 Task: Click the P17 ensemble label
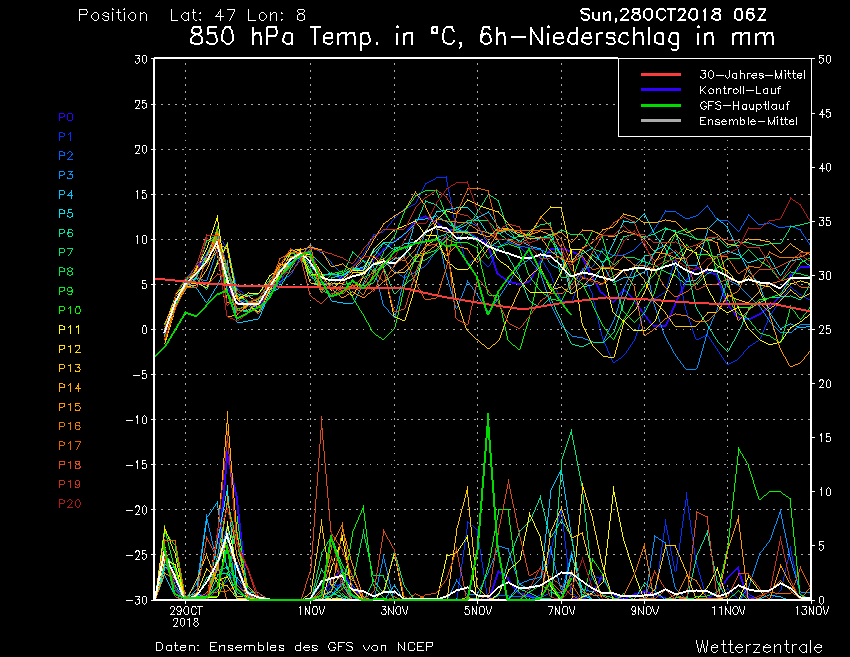(x=69, y=446)
